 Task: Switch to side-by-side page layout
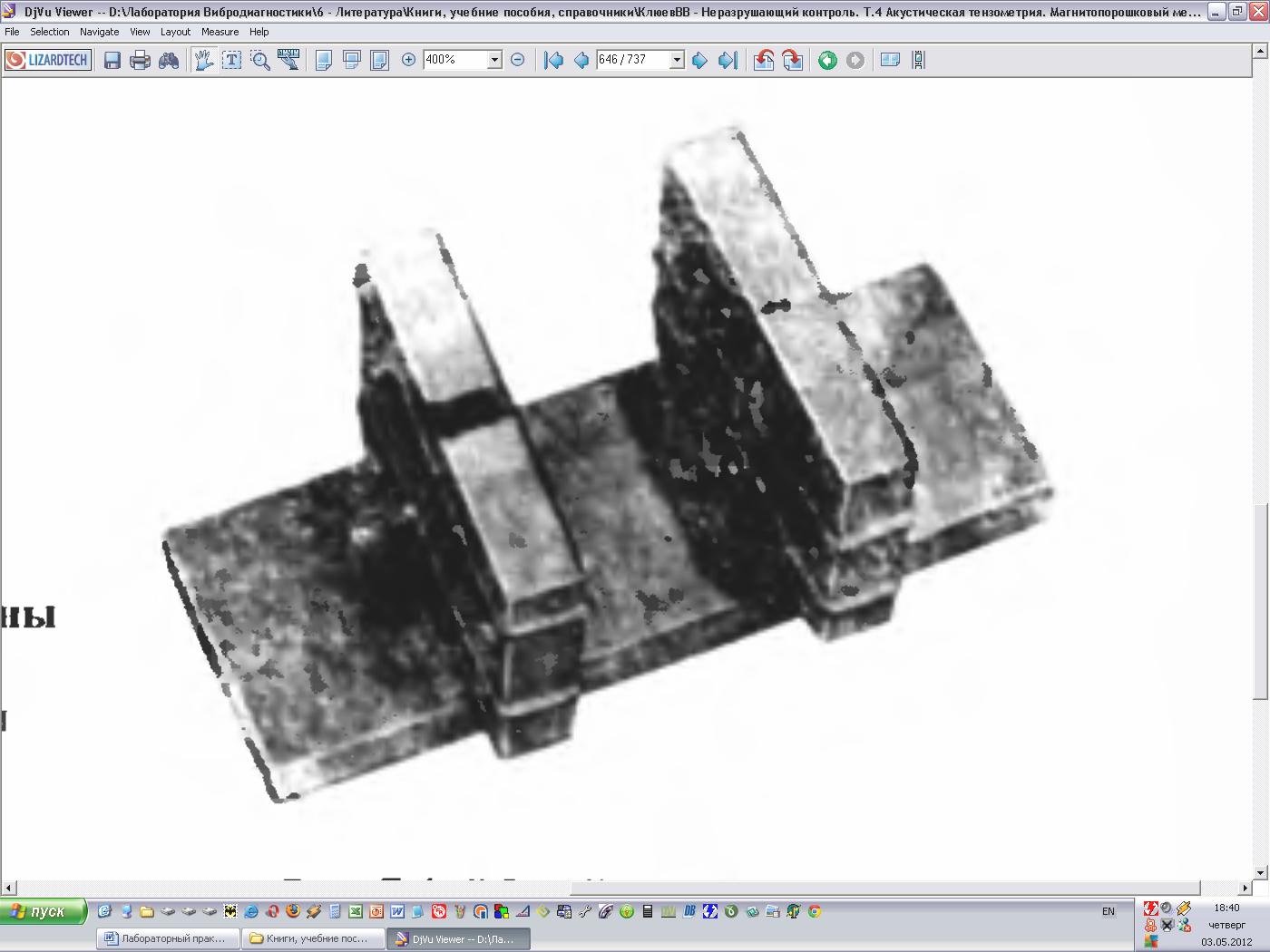point(380,60)
